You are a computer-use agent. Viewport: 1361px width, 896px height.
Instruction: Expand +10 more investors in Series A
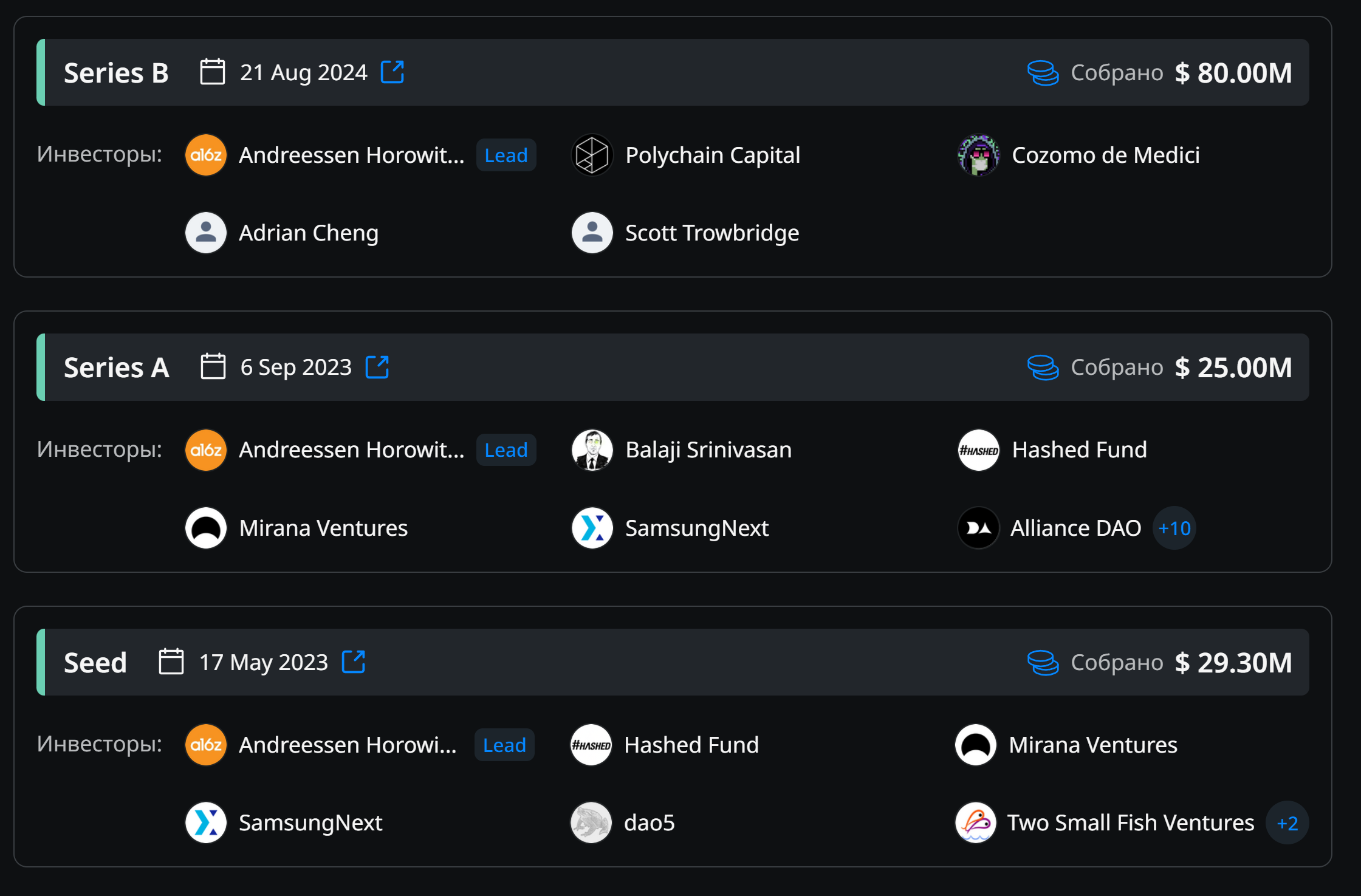pyautogui.click(x=1174, y=528)
